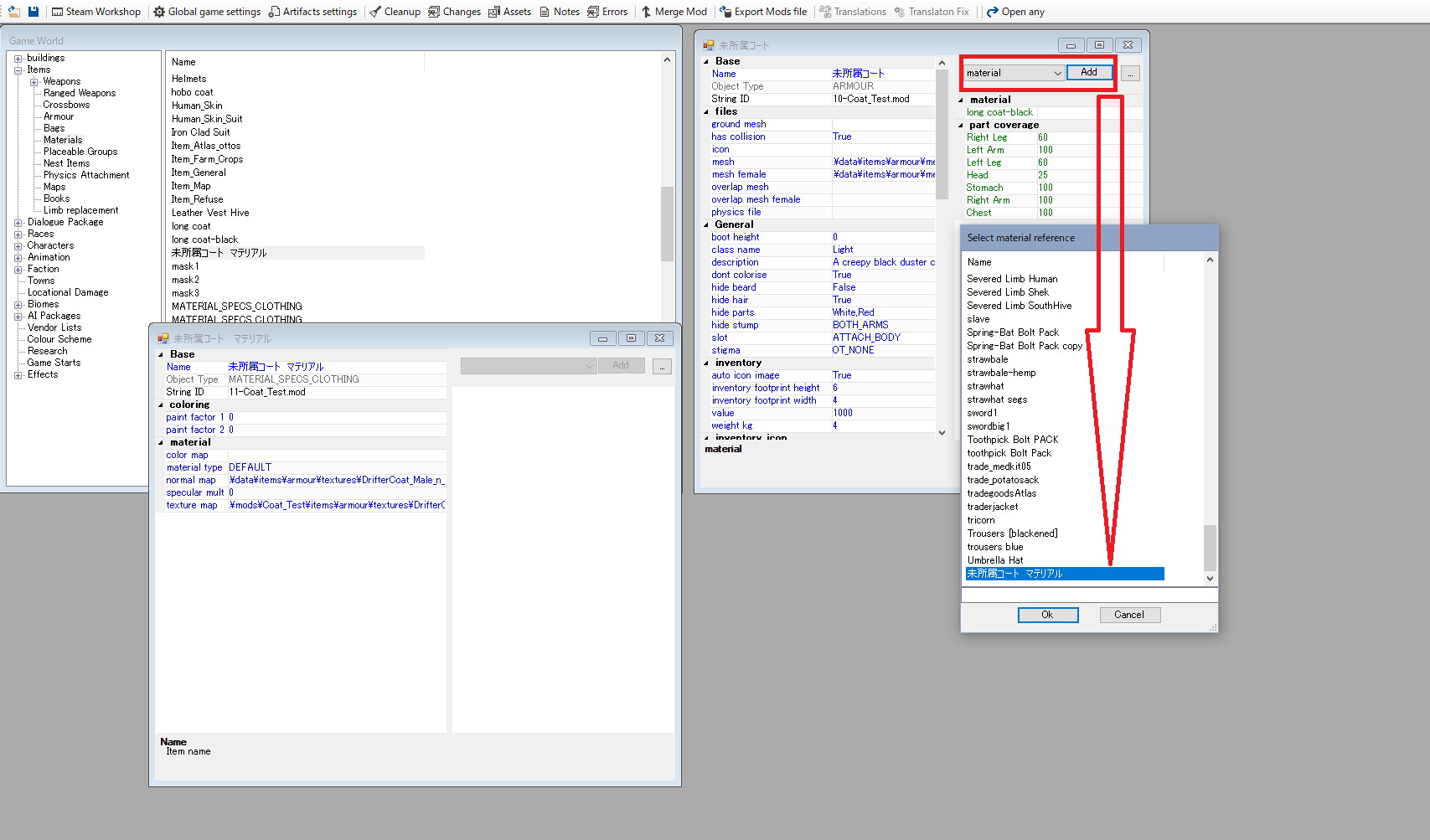Collapse the files property group
Image resolution: width=1430 pixels, height=840 pixels.
pos(706,111)
